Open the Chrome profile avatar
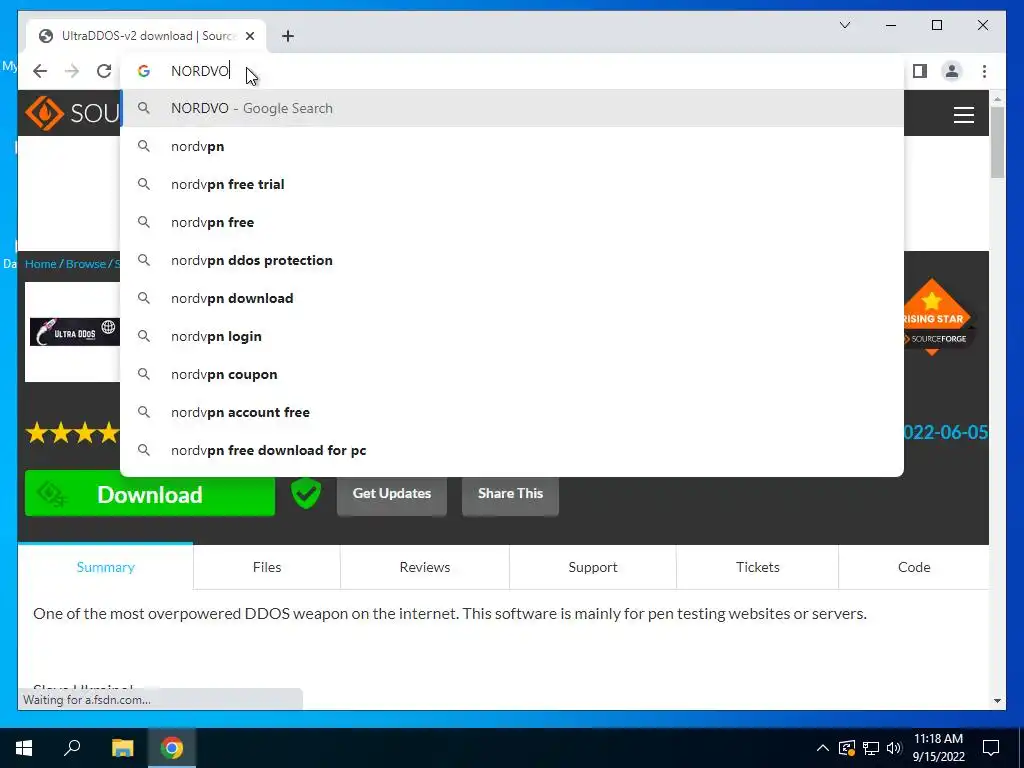1024x768 pixels. click(x=952, y=71)
